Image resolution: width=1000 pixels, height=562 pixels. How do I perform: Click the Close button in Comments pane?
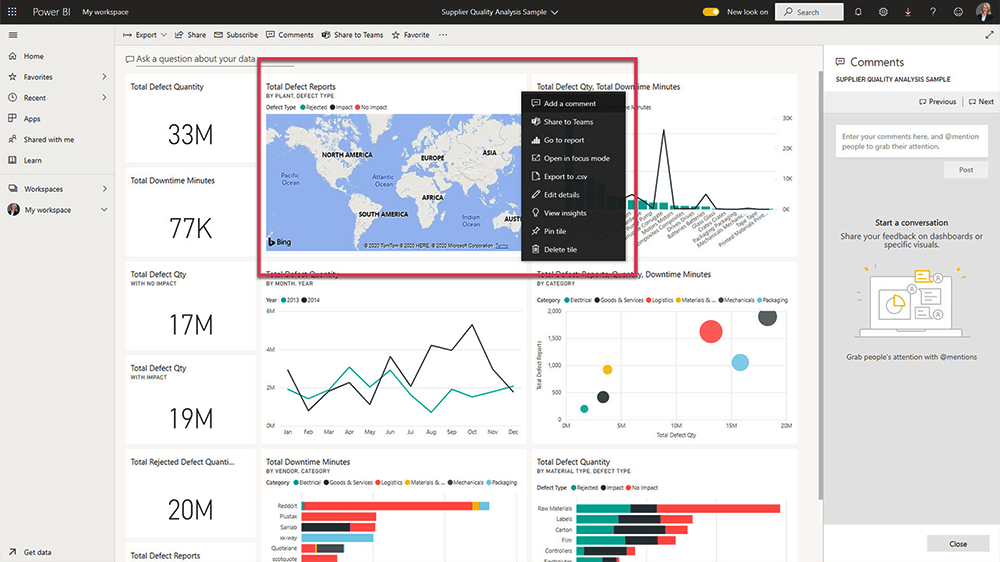958,544
